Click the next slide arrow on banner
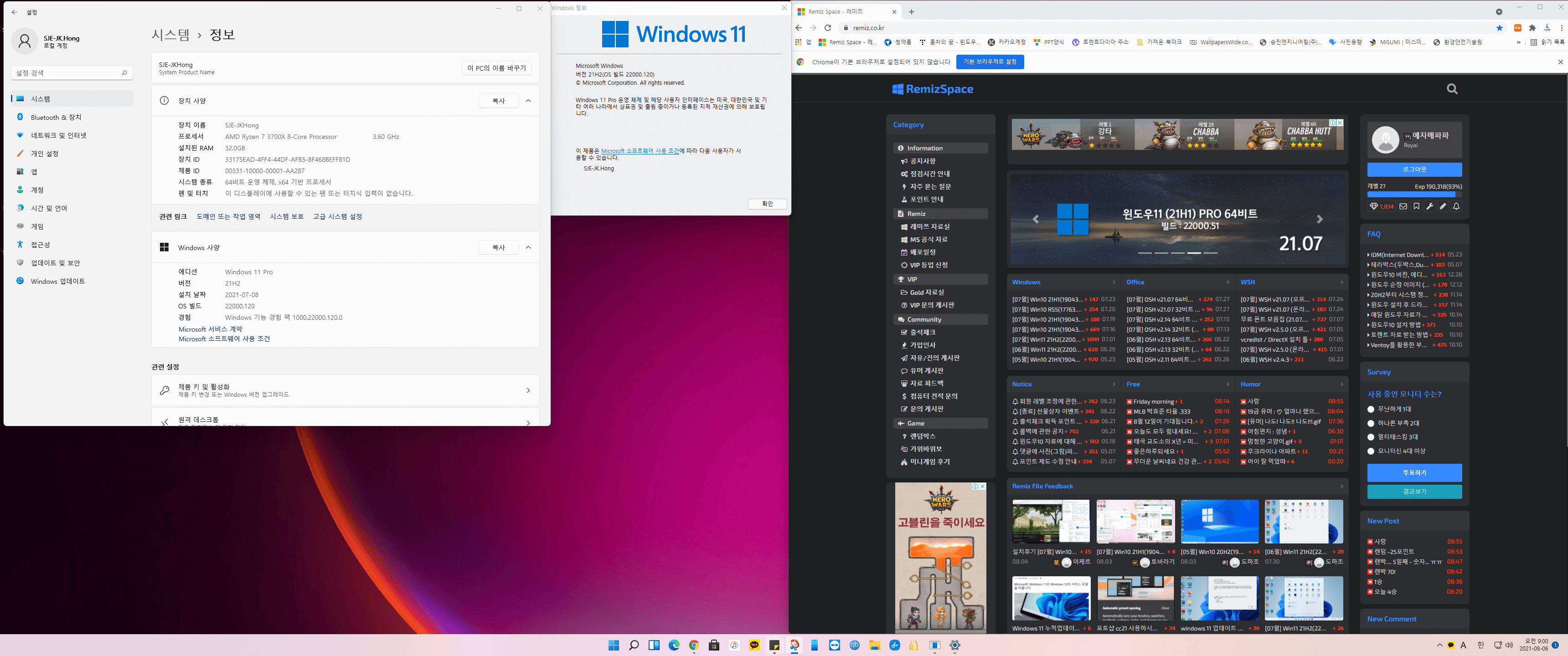 [1320, 219]
